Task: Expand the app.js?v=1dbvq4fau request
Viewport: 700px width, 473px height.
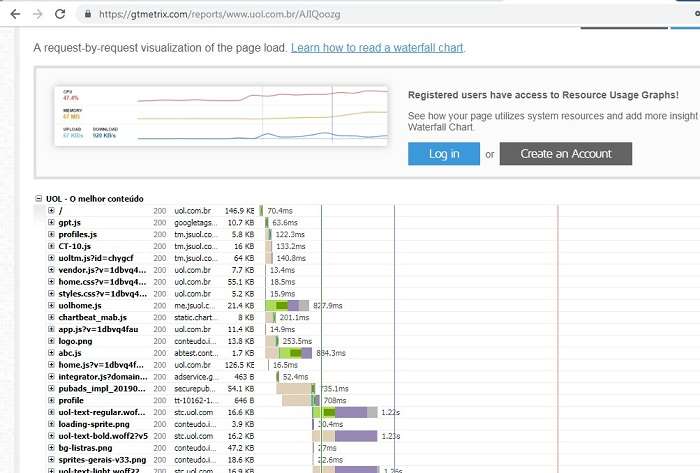Action: pyautogui.click(x=51, y=329)
